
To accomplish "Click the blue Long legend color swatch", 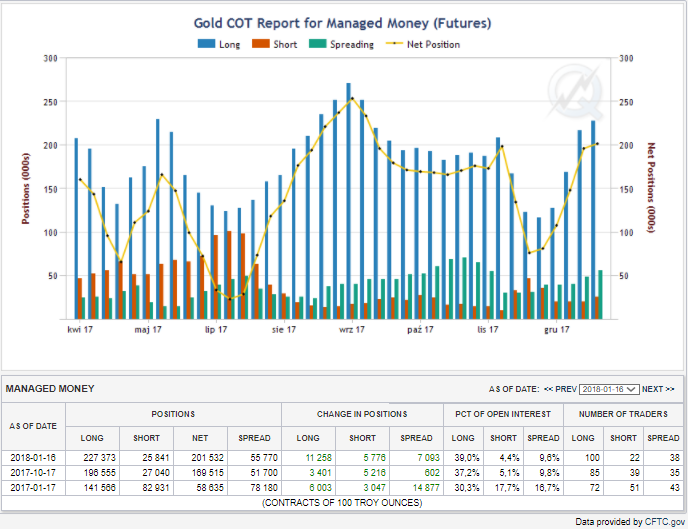I will click(206, 44).
